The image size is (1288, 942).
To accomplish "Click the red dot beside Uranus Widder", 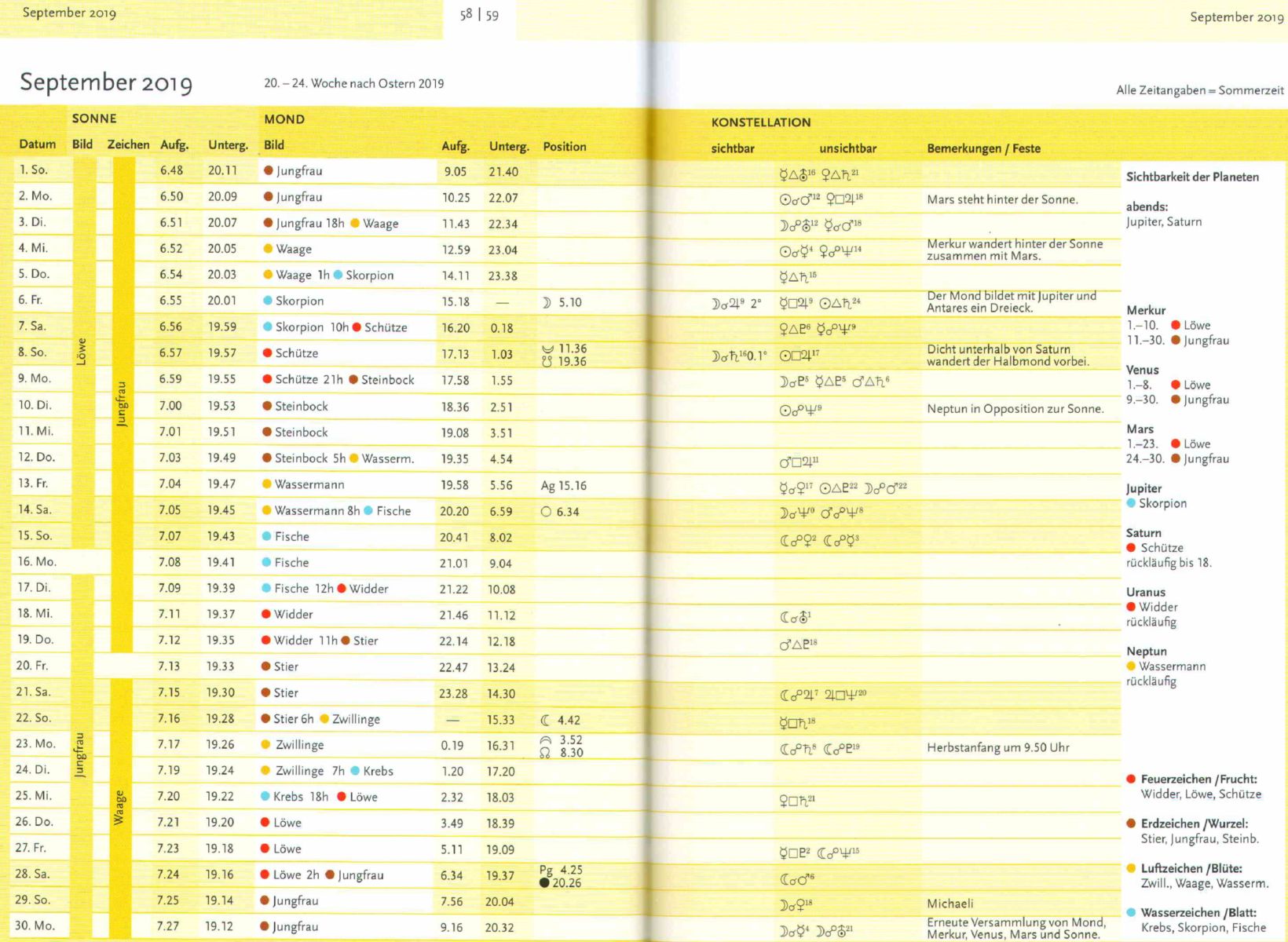I will click(x=1131, y=607).
